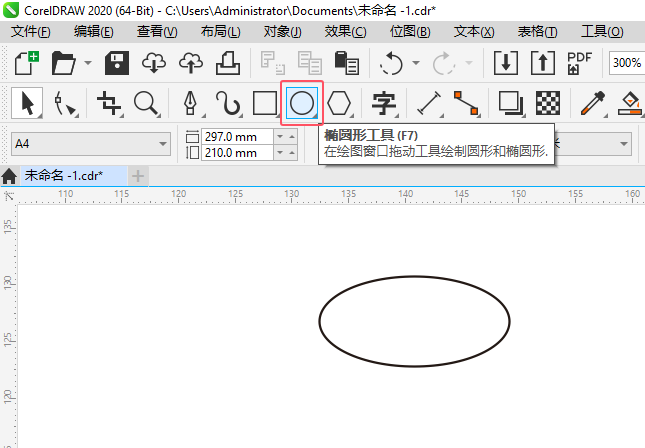Add a new document tab with plus
The width and height of the screenshot is (645, 448).
click(138, 176)
